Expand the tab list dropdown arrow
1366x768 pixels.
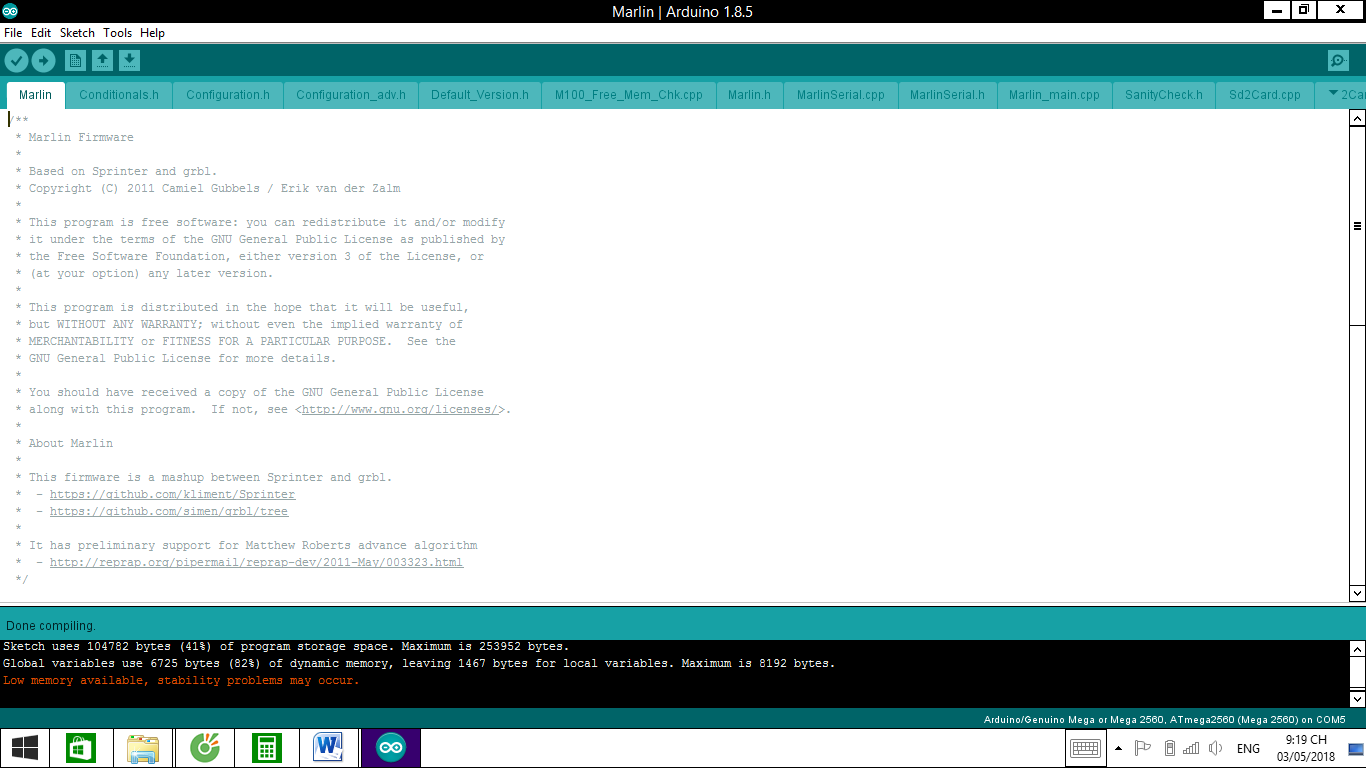click(1333, 94)
